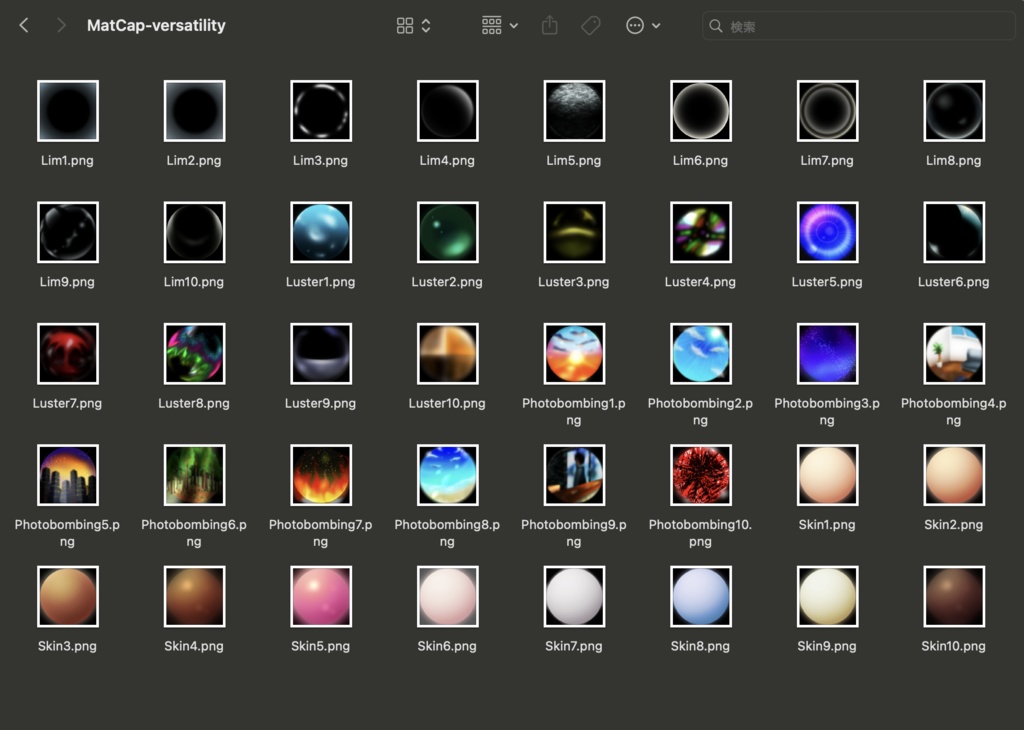Viewport: 1024px width, 730px height.
Task: Open the More actions ellipsis icon
Action: [637, 26]
